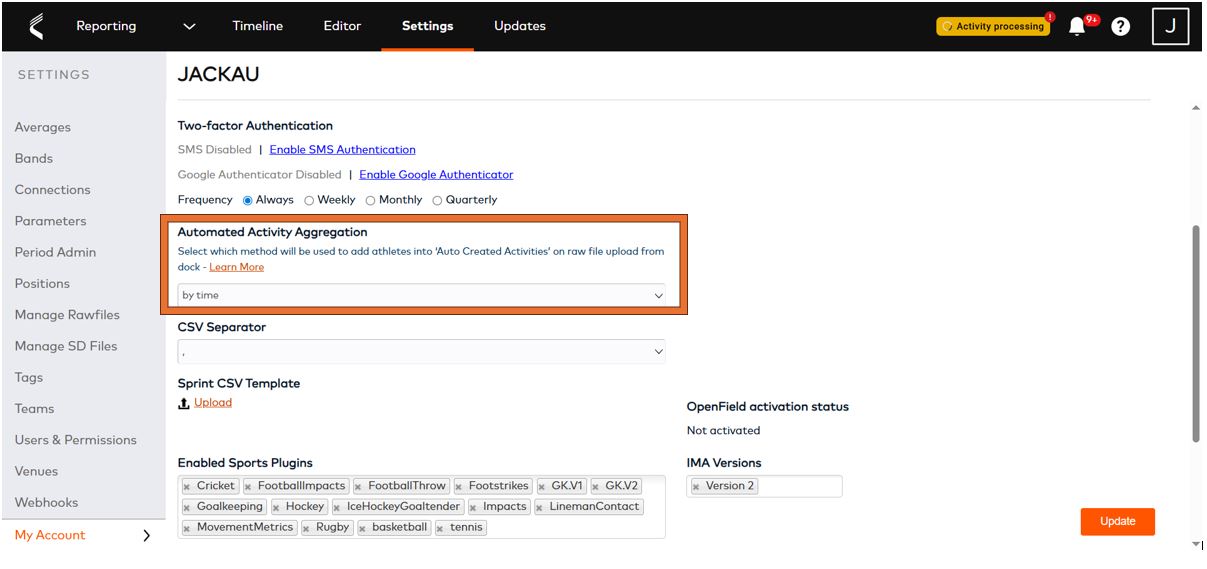Open Manage Rawfiles
This screenshot has height=569, width=1207.
click(x=67, y=314)
